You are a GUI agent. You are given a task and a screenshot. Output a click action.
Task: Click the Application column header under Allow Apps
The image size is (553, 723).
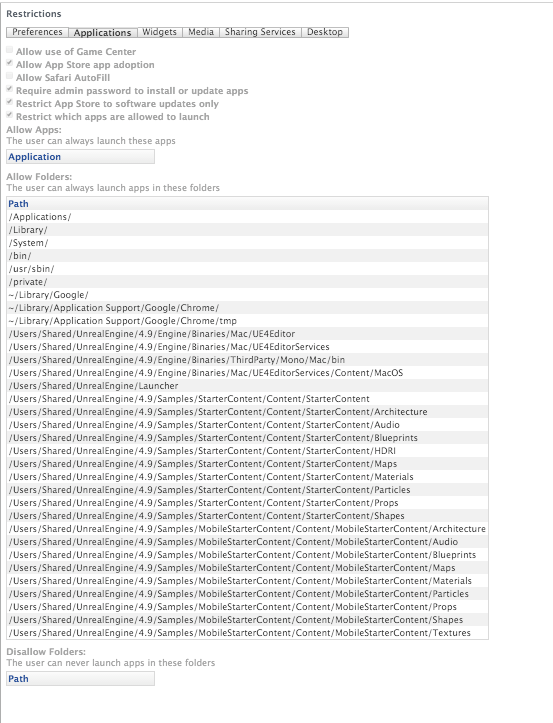click(x=81, y=157)
